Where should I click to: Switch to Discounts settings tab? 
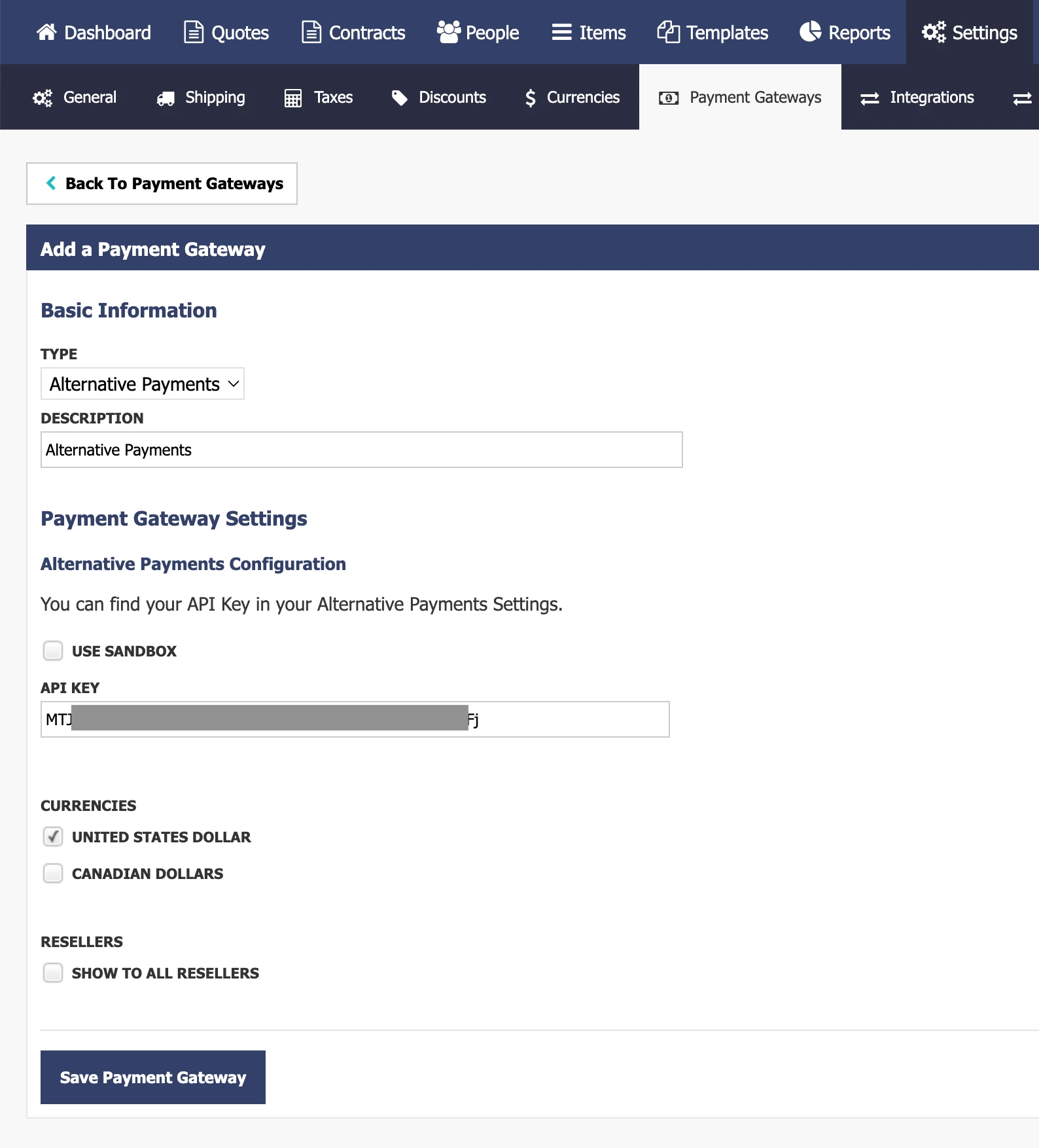tap(438, 98)
